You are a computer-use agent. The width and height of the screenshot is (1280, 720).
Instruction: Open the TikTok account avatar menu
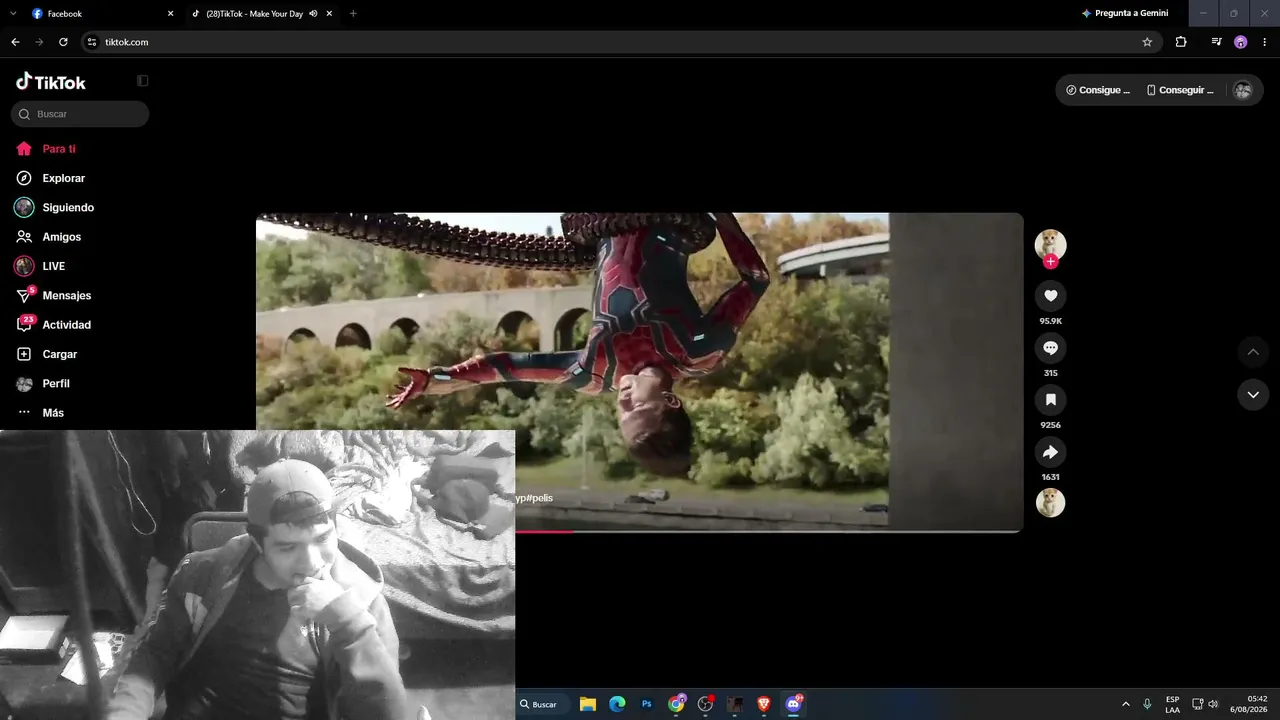(1243, 90)
